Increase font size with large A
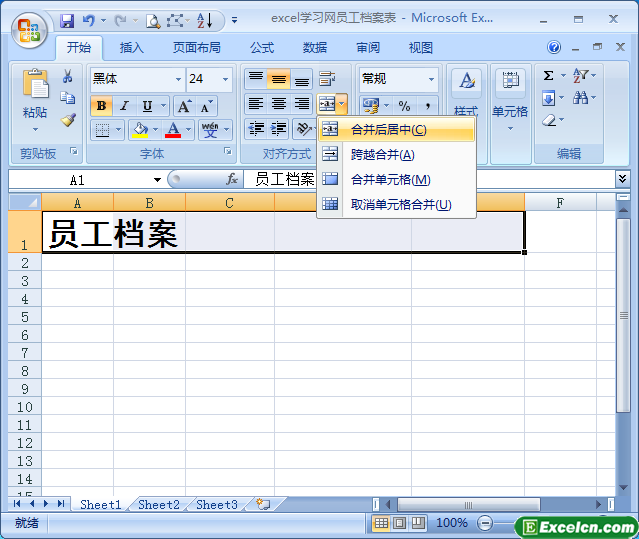Screen dimensions: 639x539 (x=184, y=106)
